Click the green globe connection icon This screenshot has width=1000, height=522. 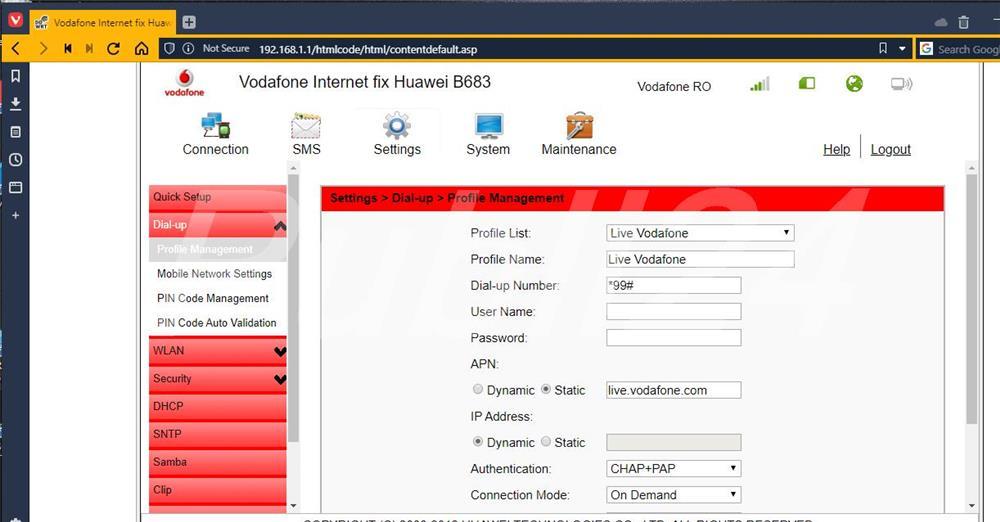coord(854,84)
